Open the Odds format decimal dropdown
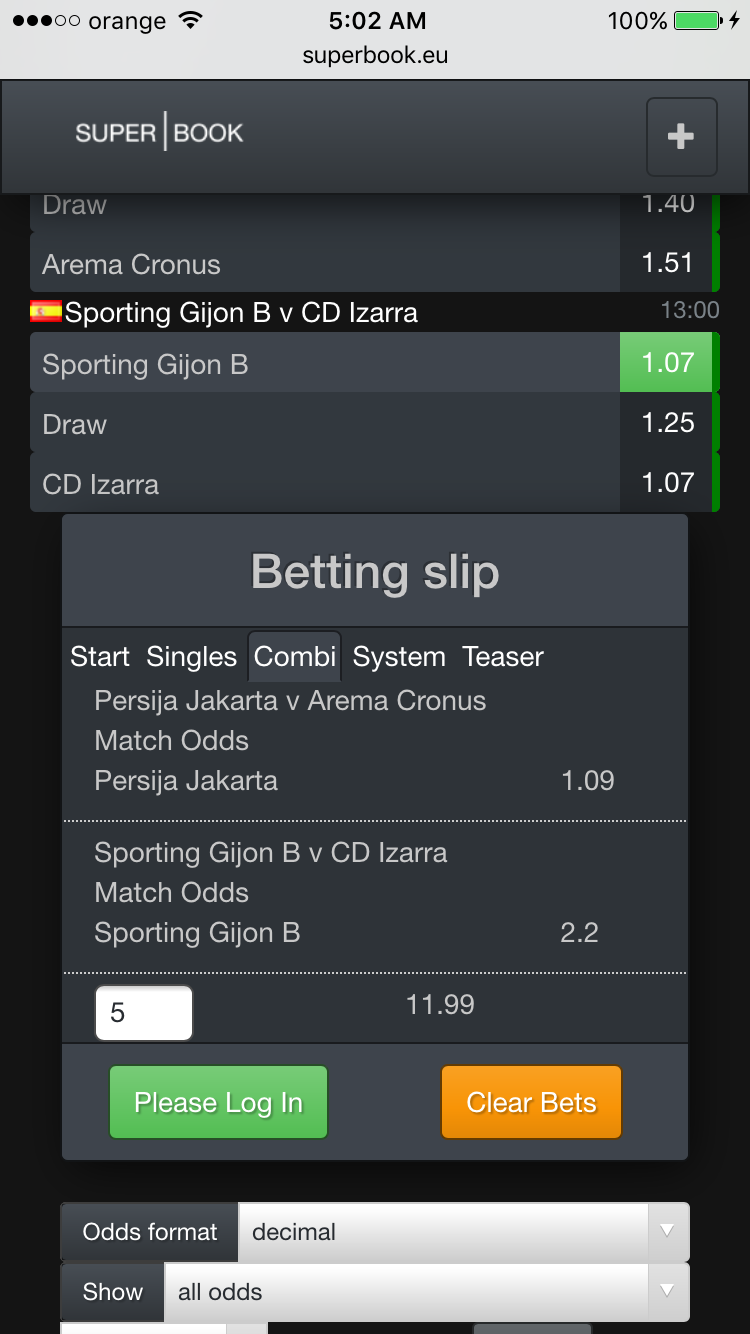This screenshot has width=750, height=1334. click(x=445, y=1232)
